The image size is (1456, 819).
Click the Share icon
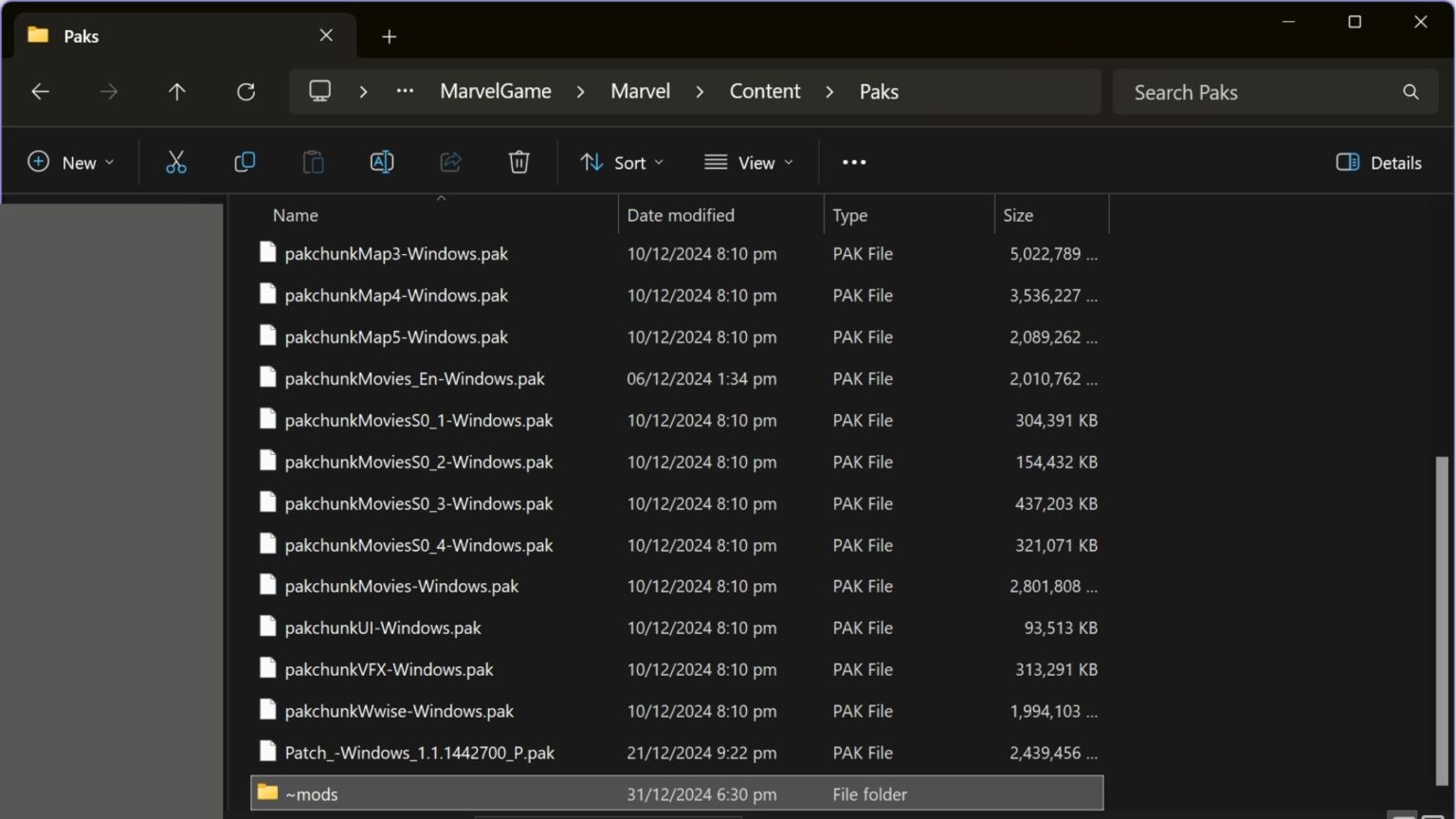pyautogui.click(x=450, y=161)
